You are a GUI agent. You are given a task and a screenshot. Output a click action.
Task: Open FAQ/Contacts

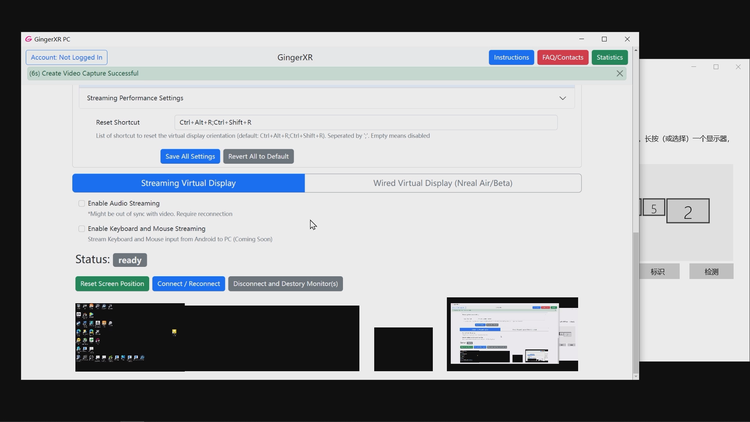[562, 57]
